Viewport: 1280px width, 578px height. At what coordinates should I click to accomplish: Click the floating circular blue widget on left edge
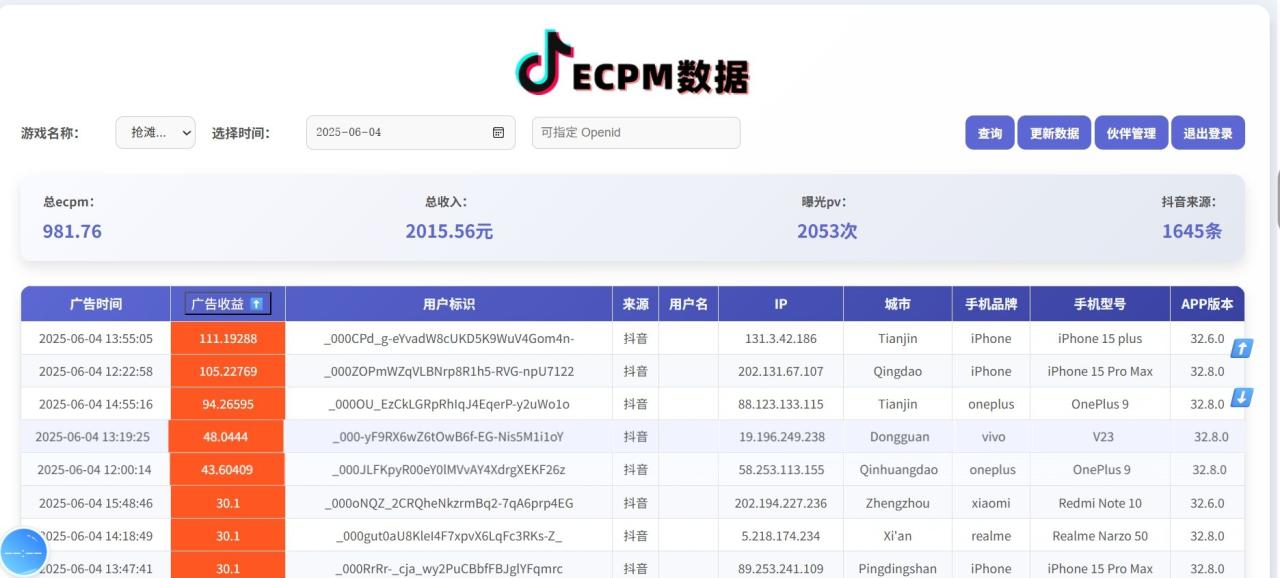[22, 551]
